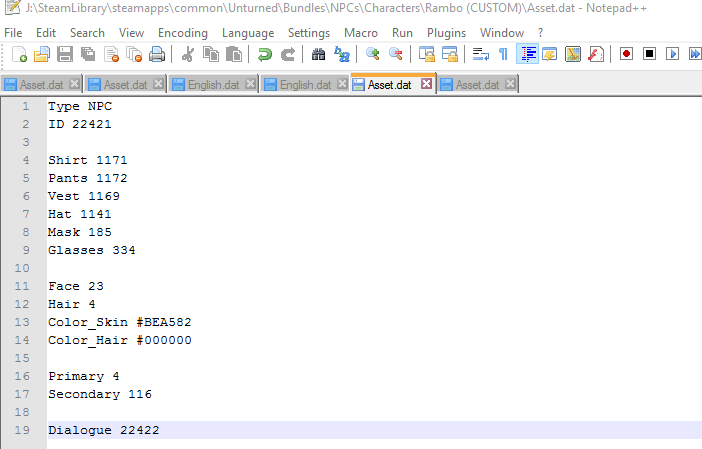
Task: Toggle word wrap toolbar icon
Action: click(480, 54)
